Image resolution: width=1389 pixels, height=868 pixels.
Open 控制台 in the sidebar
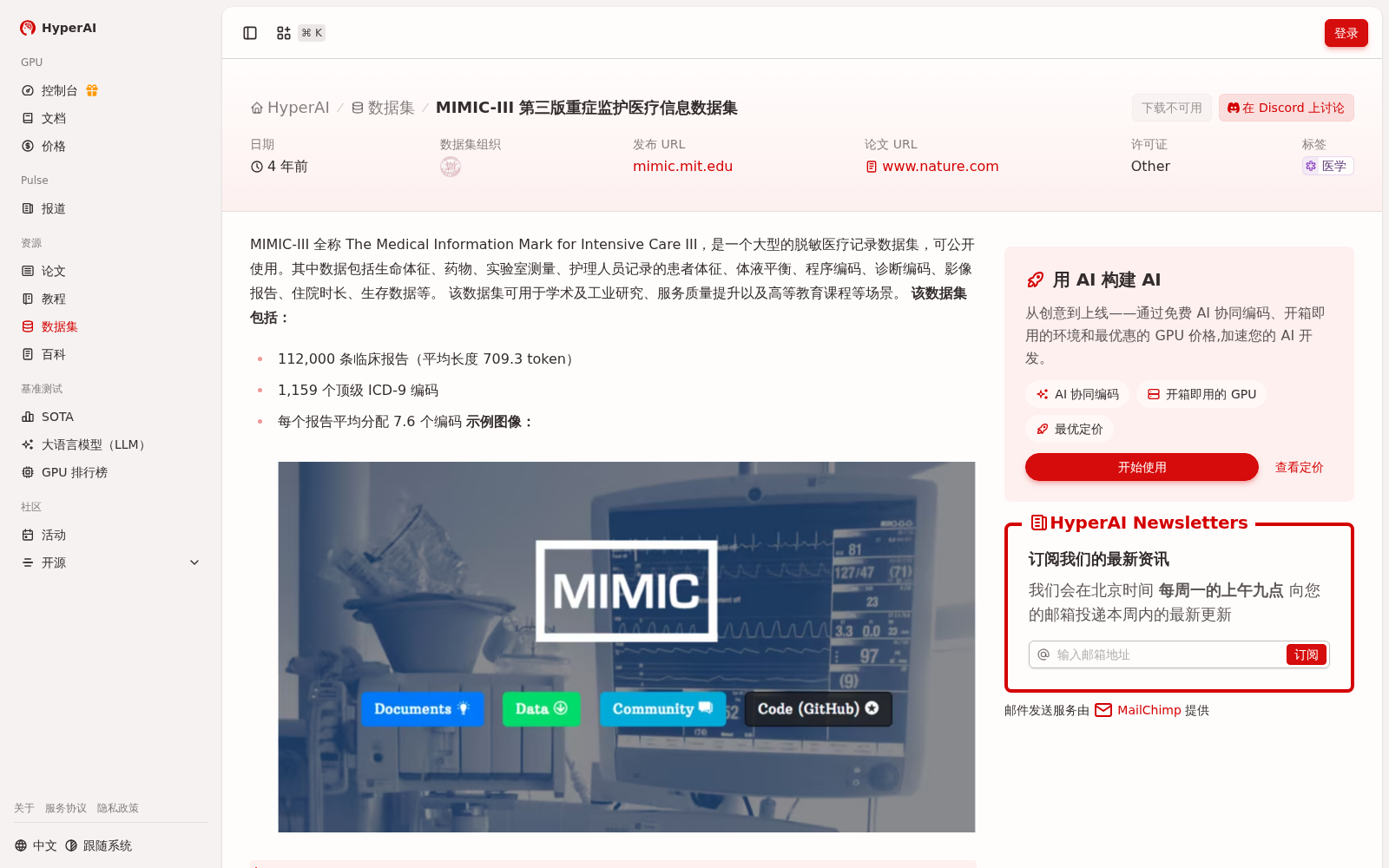(x=59, y=90)
